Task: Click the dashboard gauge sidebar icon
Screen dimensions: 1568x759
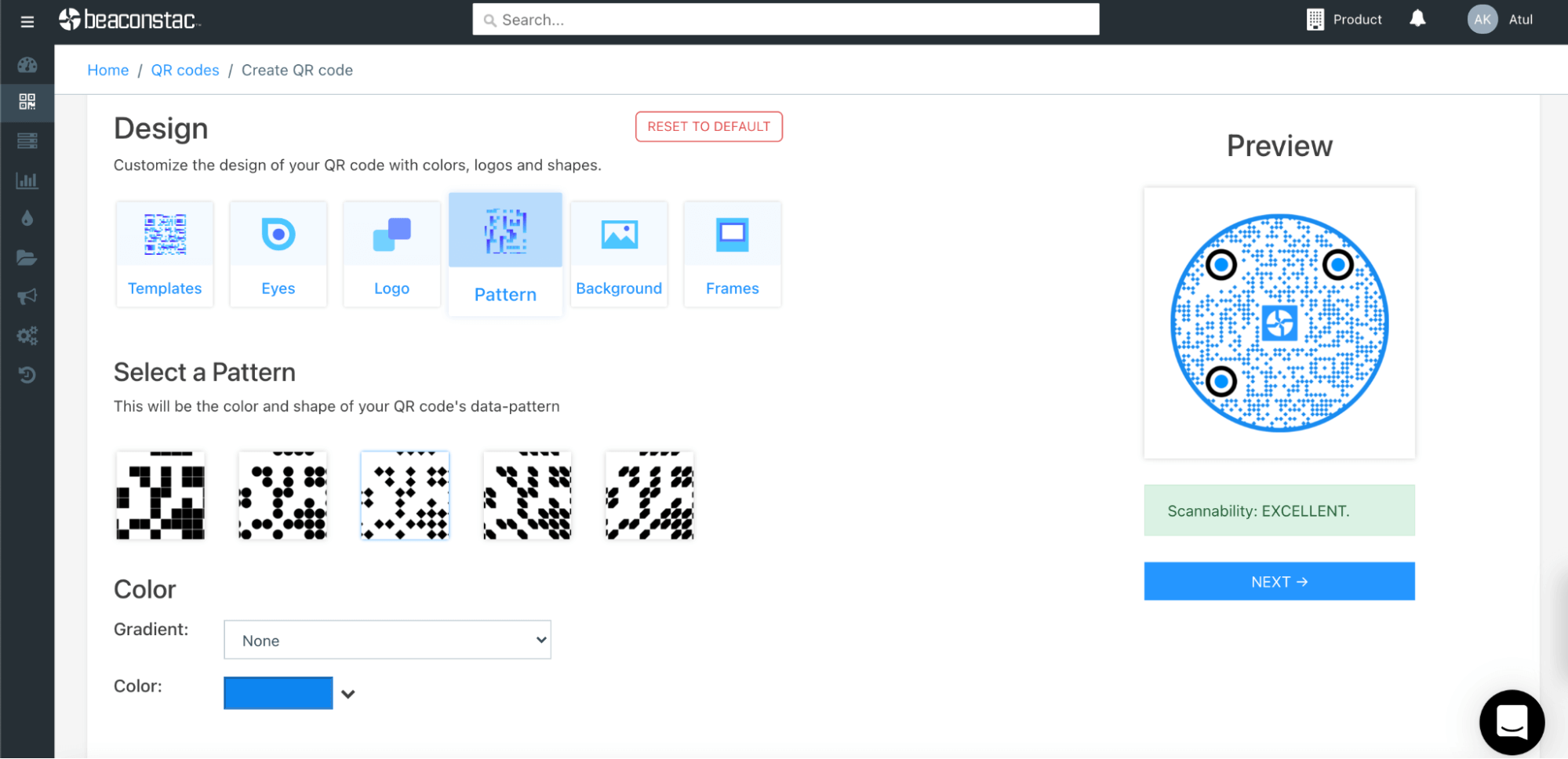Action: 27,65
